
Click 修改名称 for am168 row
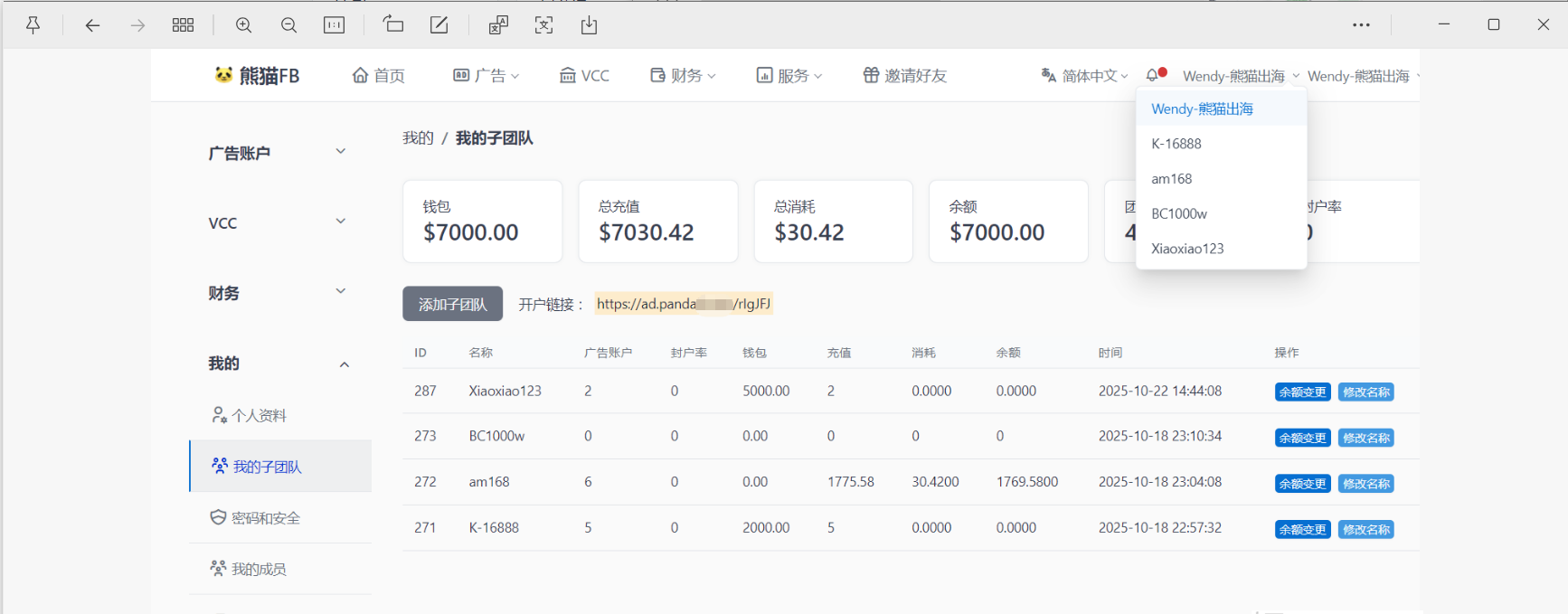[x=1365, y=484]
